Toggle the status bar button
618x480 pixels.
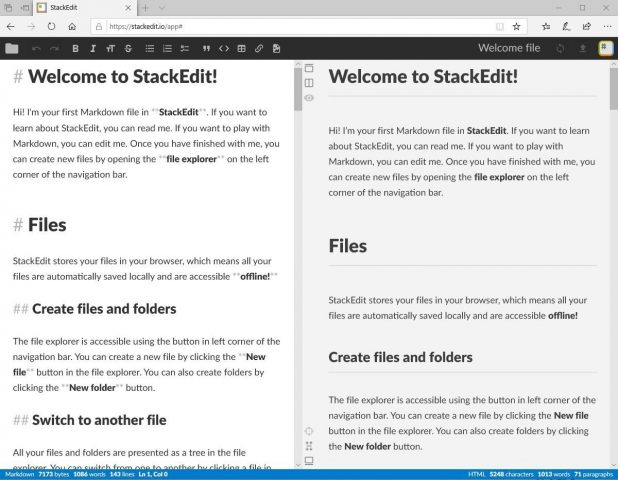(309, 460)
